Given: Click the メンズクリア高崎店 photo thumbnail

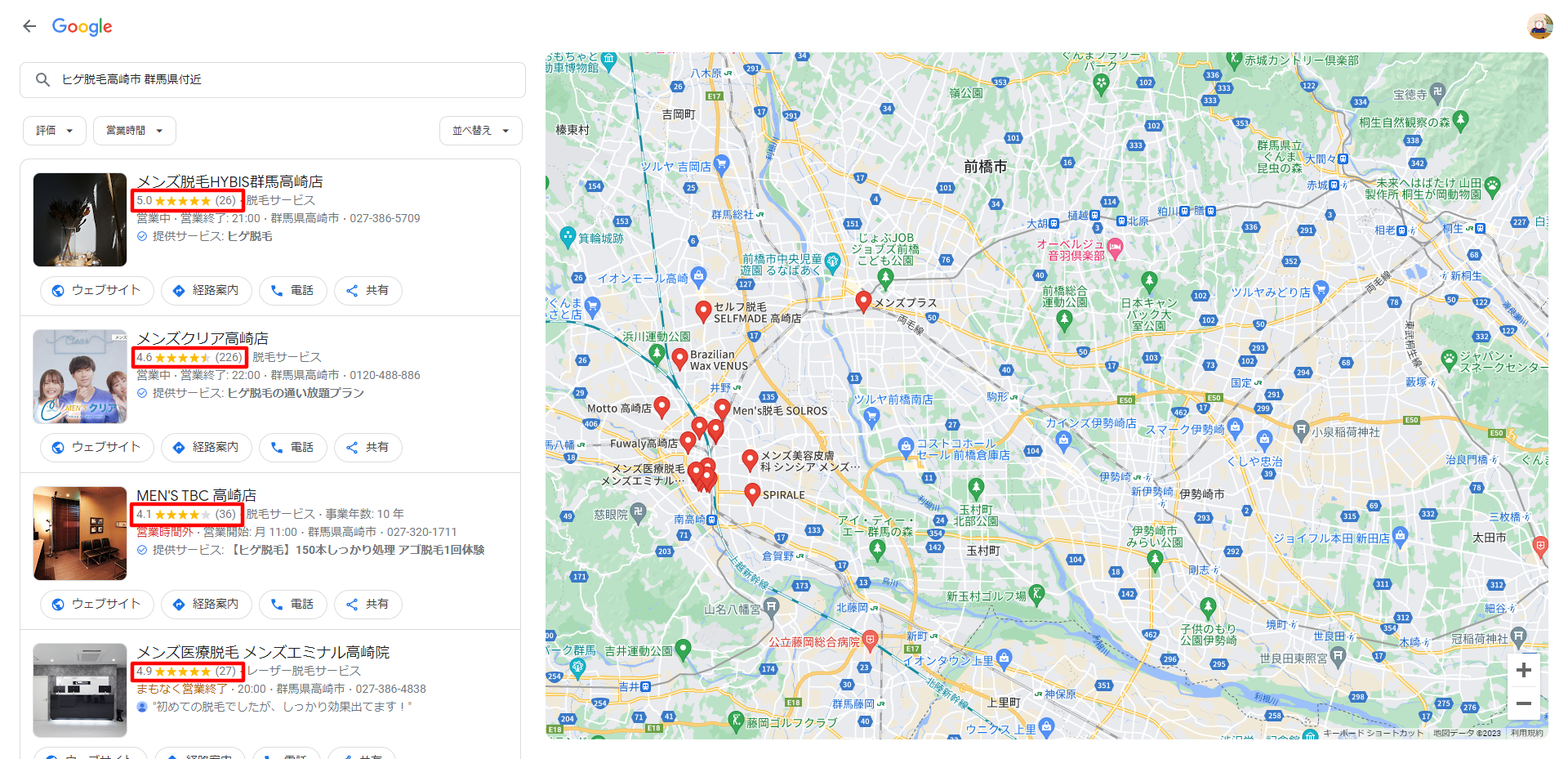Looking at the screenshot, I should (x=80, y=377).
